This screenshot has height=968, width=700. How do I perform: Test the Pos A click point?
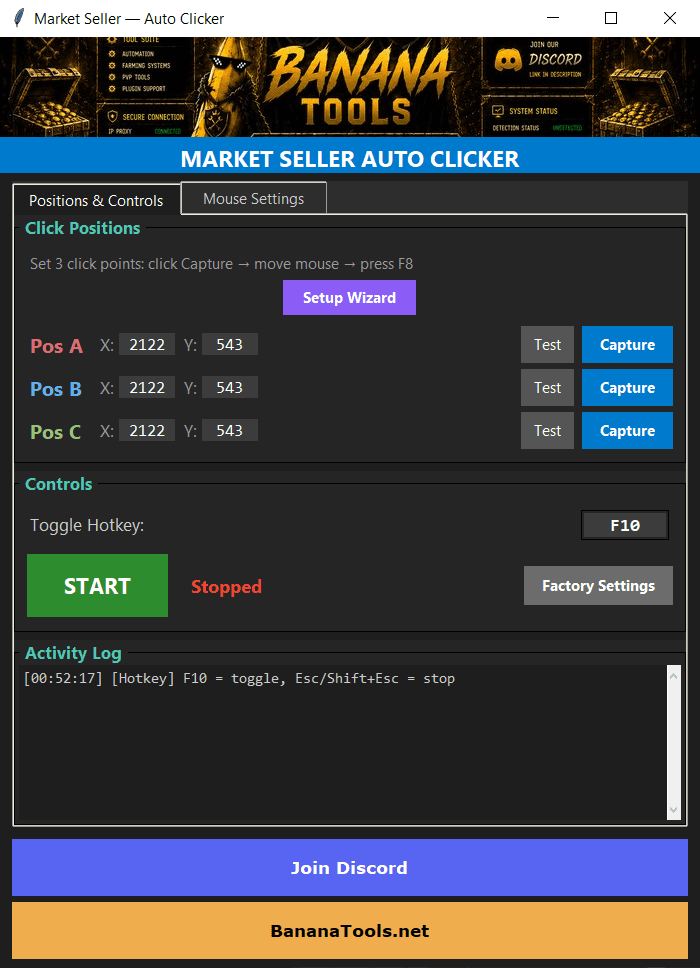[548, 344]
